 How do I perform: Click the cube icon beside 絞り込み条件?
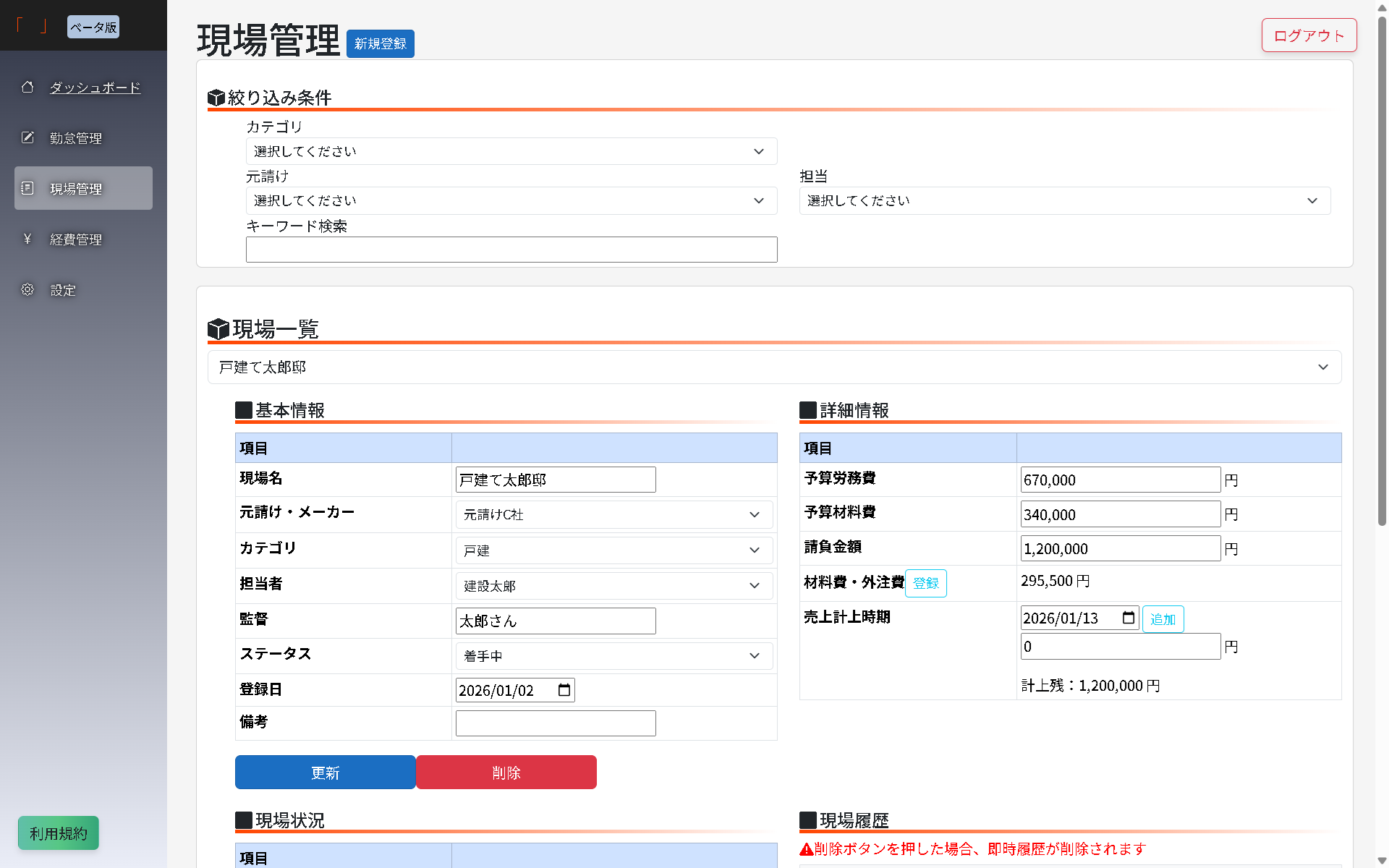(x=217, y=96)
